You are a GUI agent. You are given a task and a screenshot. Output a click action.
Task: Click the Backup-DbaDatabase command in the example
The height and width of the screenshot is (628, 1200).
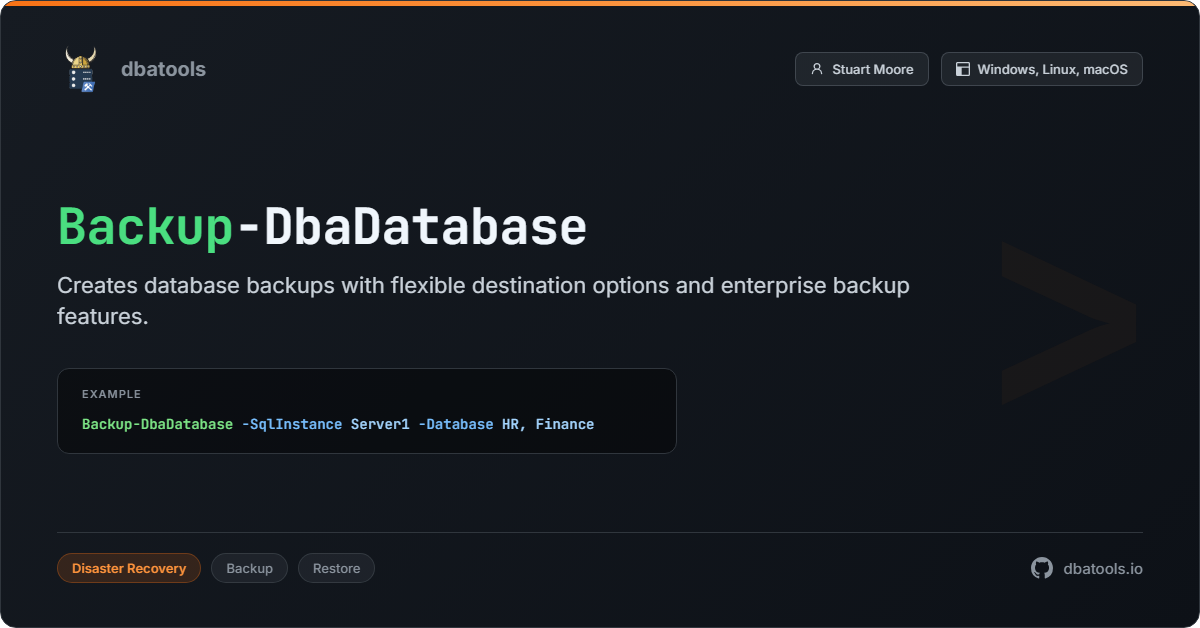157,424
